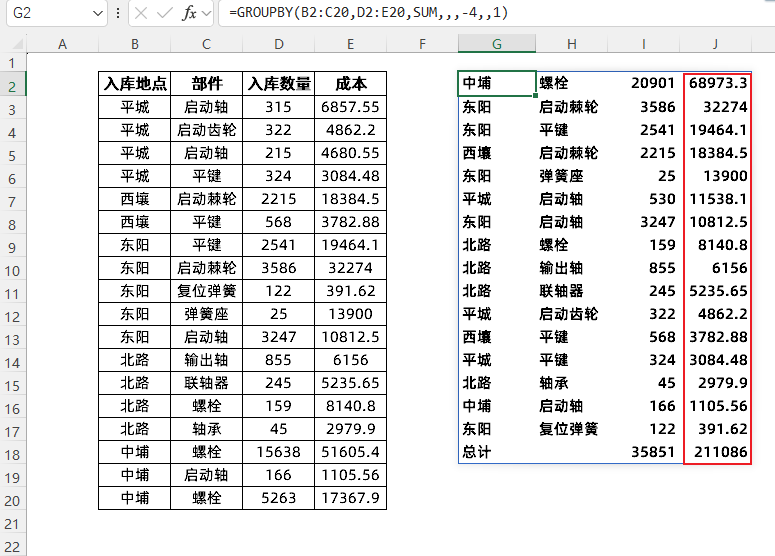Select column B header

[134, 44]
